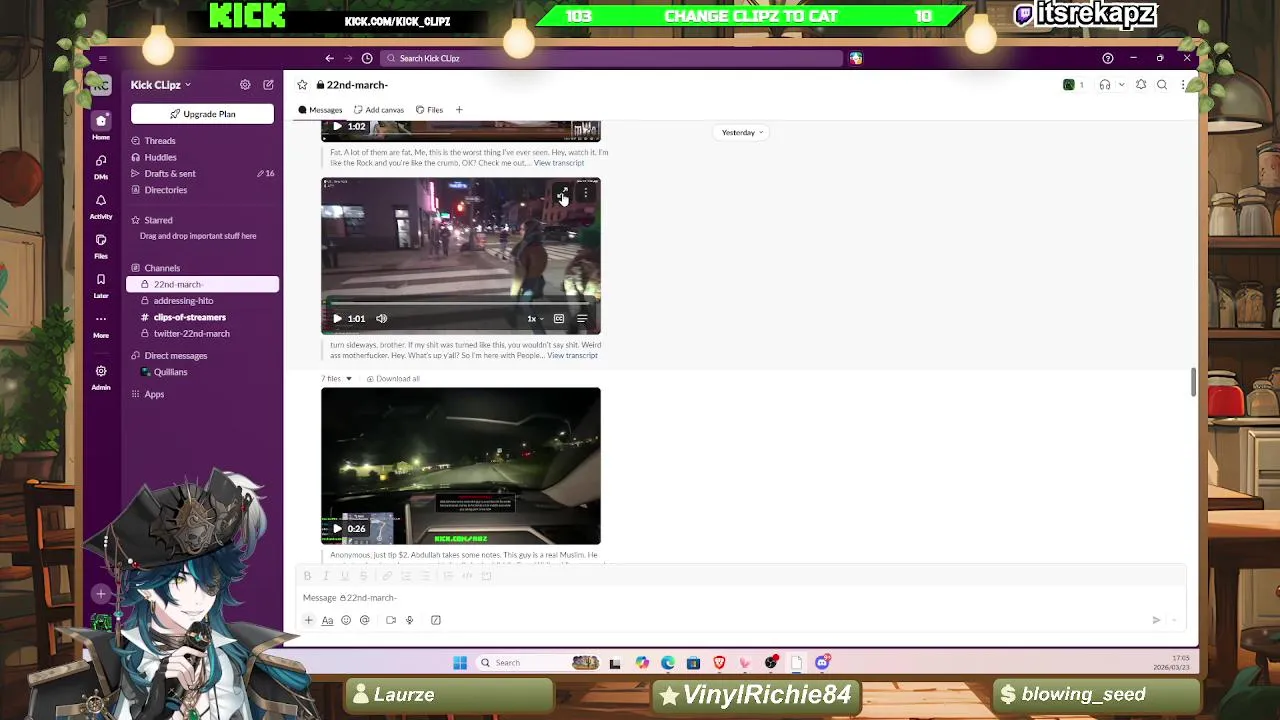Open the history clock icon
The height and width of the screenshot is (720, 1280).
[x=367, y=58]
